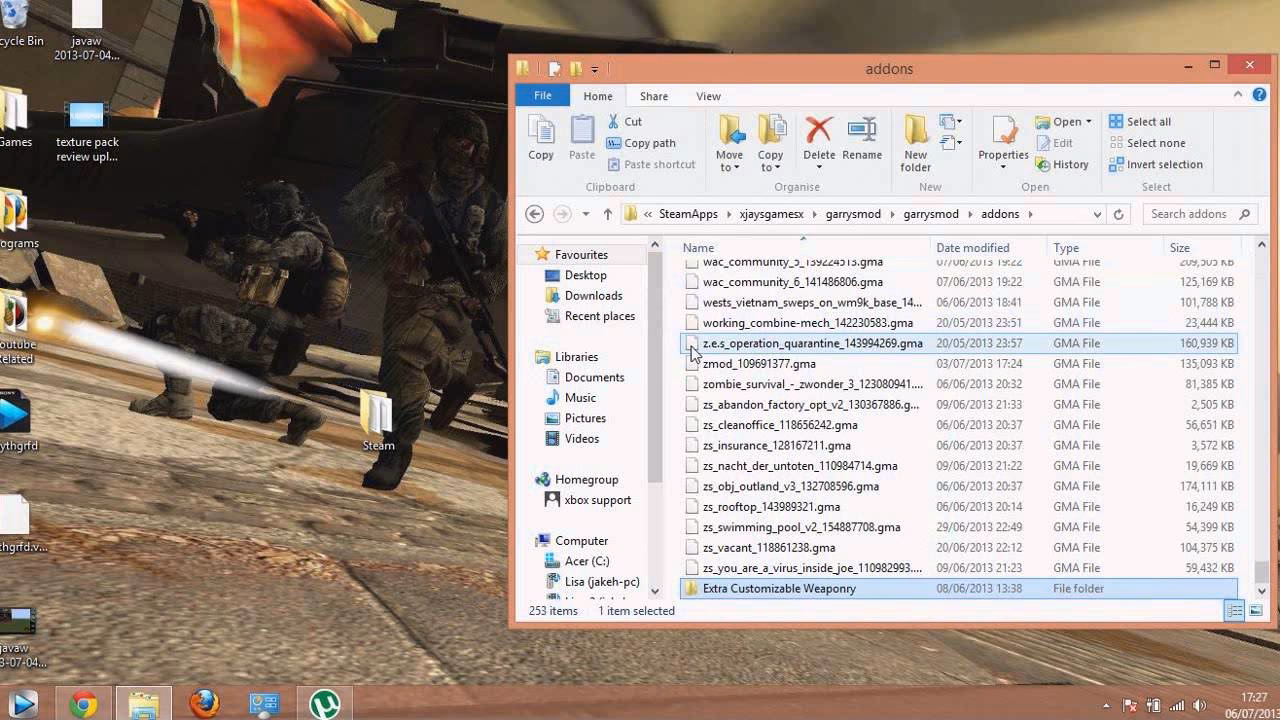The width and height of the screenshot is (1280, 720).
Task: Click the Delete red X icon
Action: coord(819,130)
